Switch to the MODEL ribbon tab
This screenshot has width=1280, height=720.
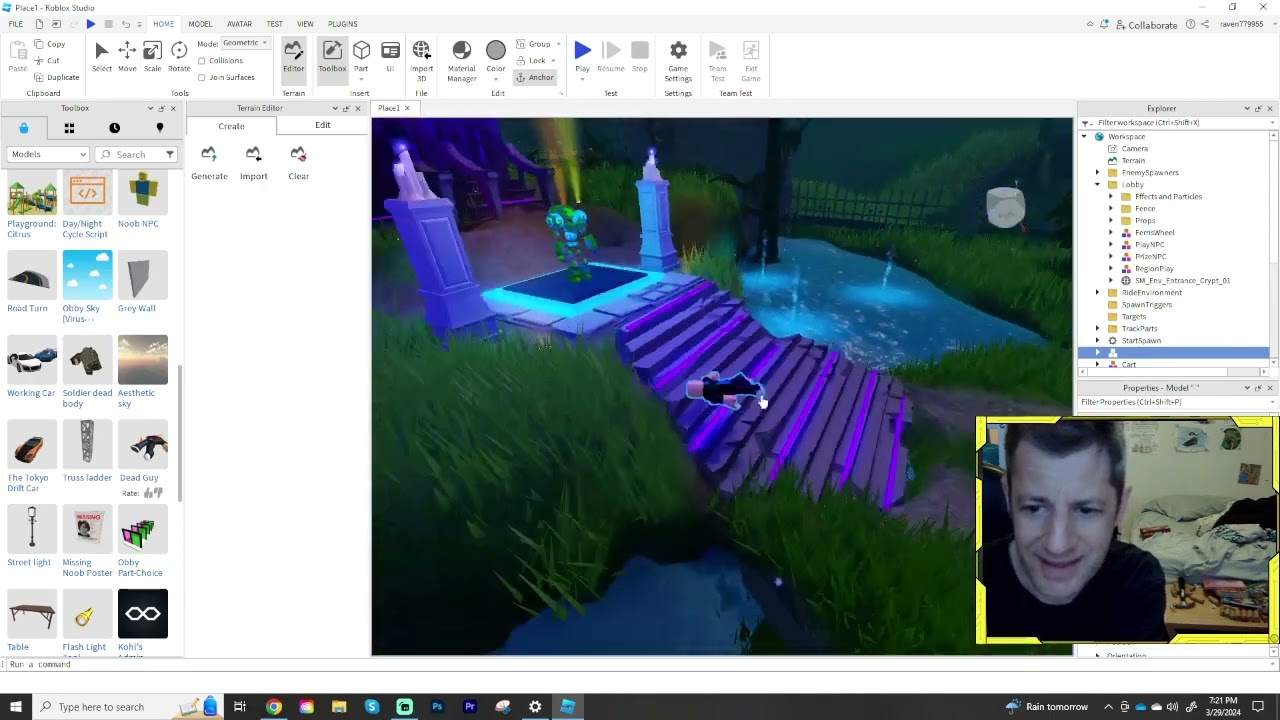200,23
